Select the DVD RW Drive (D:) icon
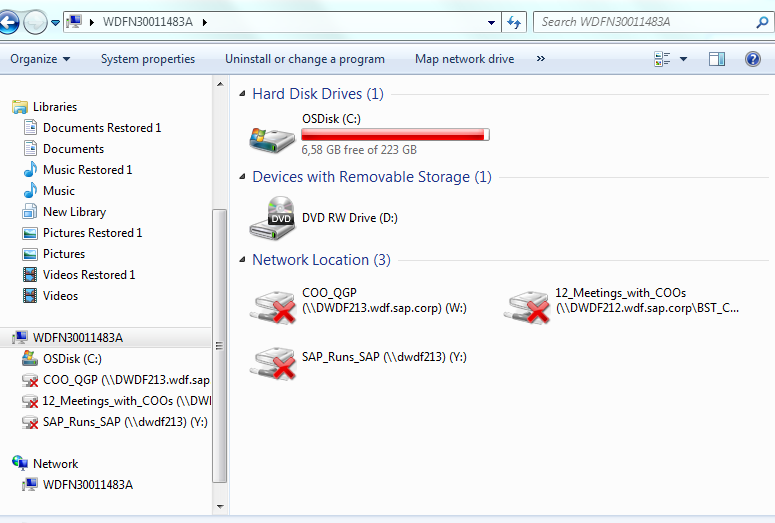 pyautogui.click(x=272, y=218)
